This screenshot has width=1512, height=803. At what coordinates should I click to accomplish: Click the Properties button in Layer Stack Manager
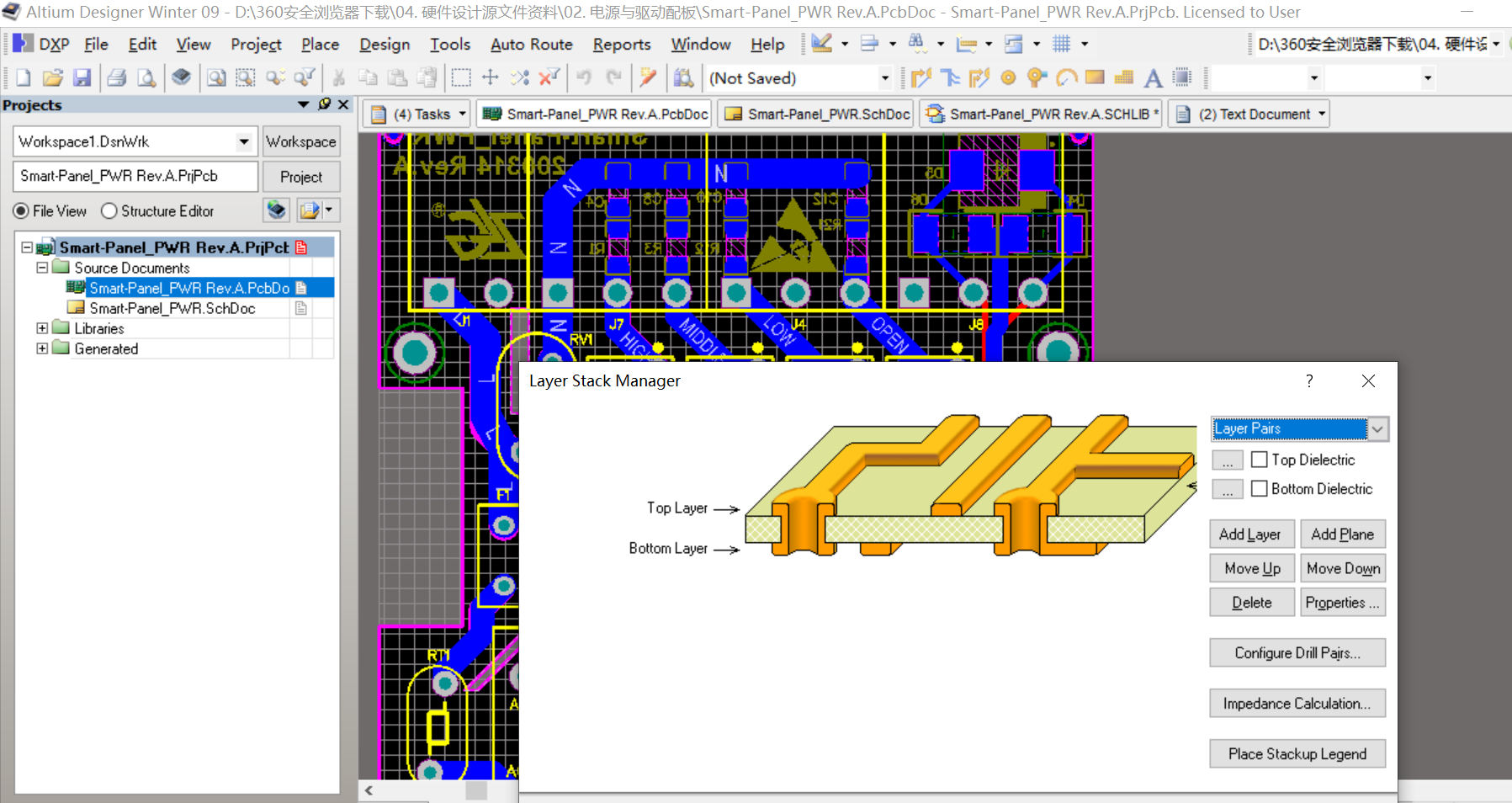1342,603
